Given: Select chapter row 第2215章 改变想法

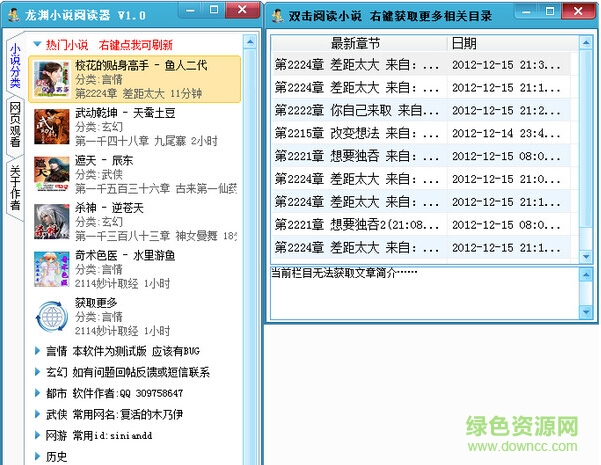Looking at the screenshot, I should click(421, 133).
